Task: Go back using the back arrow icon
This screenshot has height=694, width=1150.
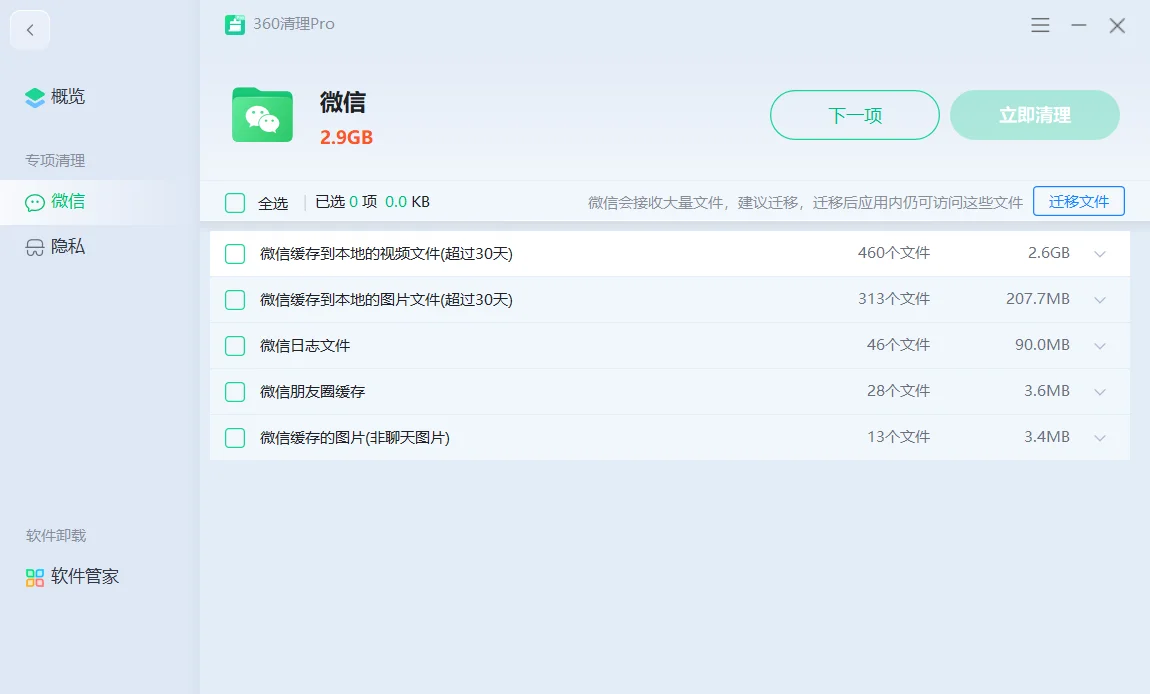Action: pos(30,30)
